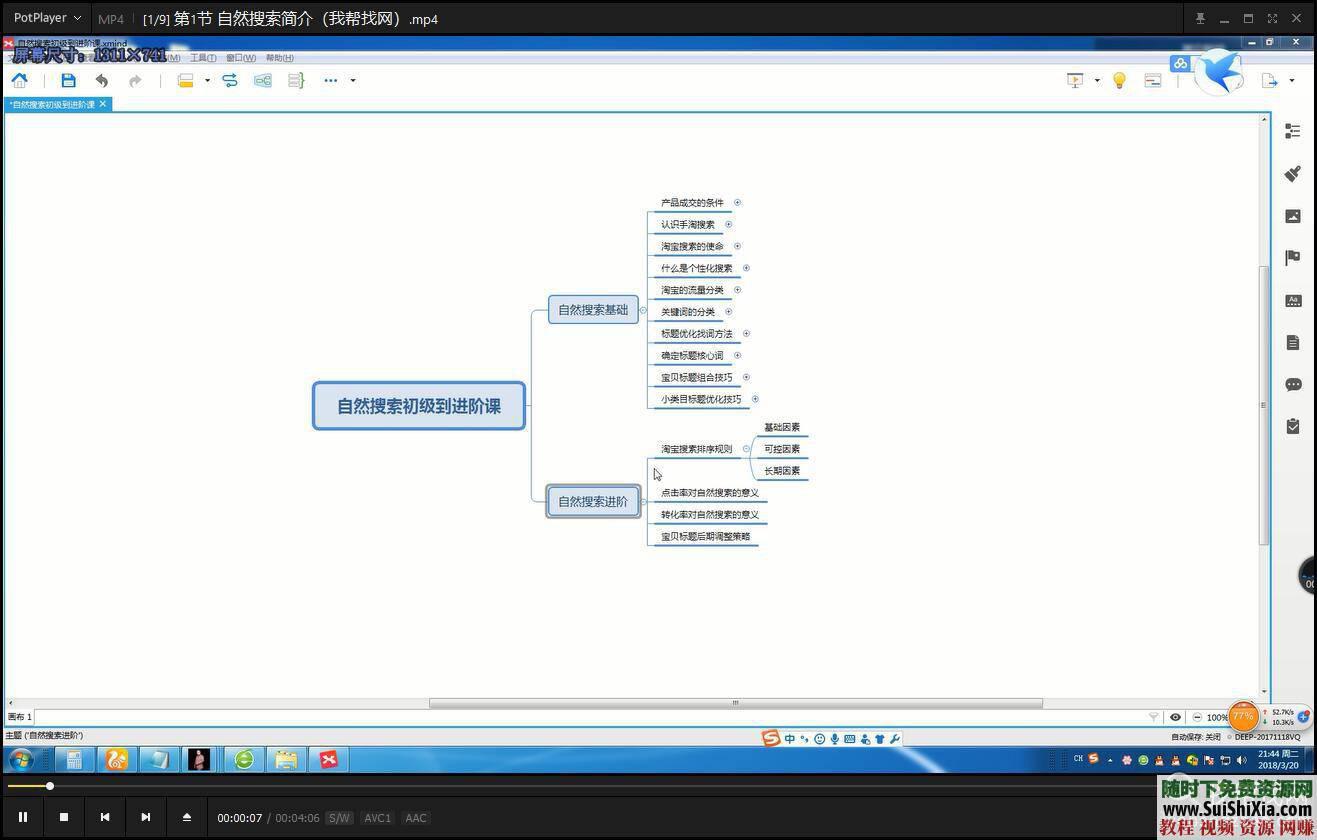
Task: Open the 工具 menu in the menu bar
Action: pos(203,58)
